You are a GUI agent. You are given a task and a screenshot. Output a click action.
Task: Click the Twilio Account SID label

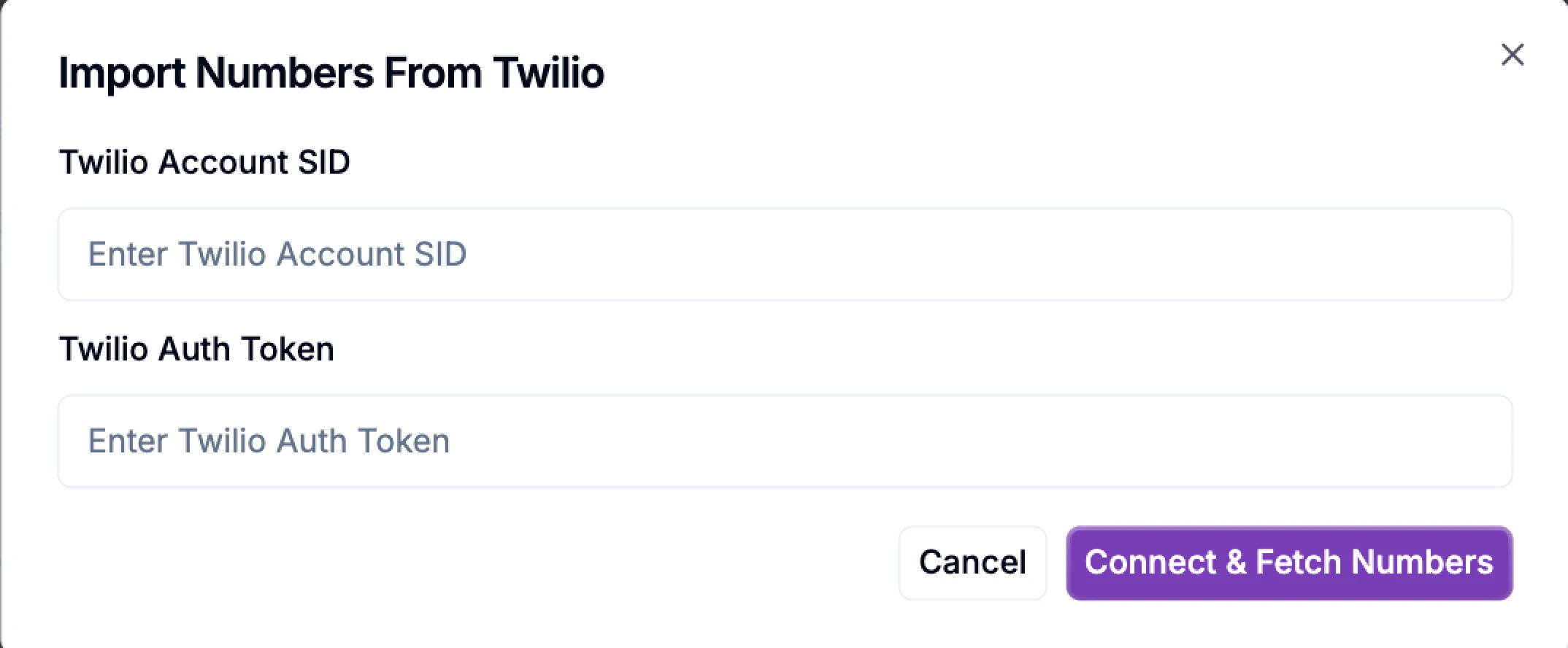click(205, 162)
